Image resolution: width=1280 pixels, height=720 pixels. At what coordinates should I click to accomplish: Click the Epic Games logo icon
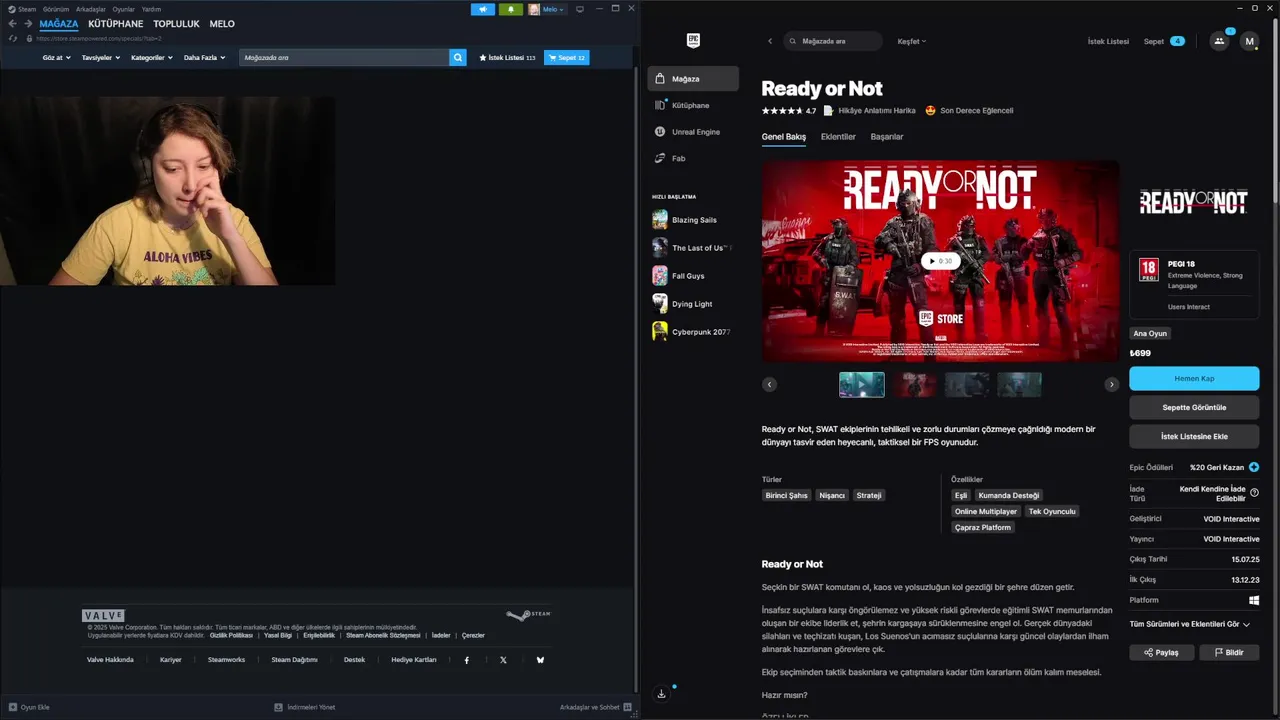[x=693, y=41]
